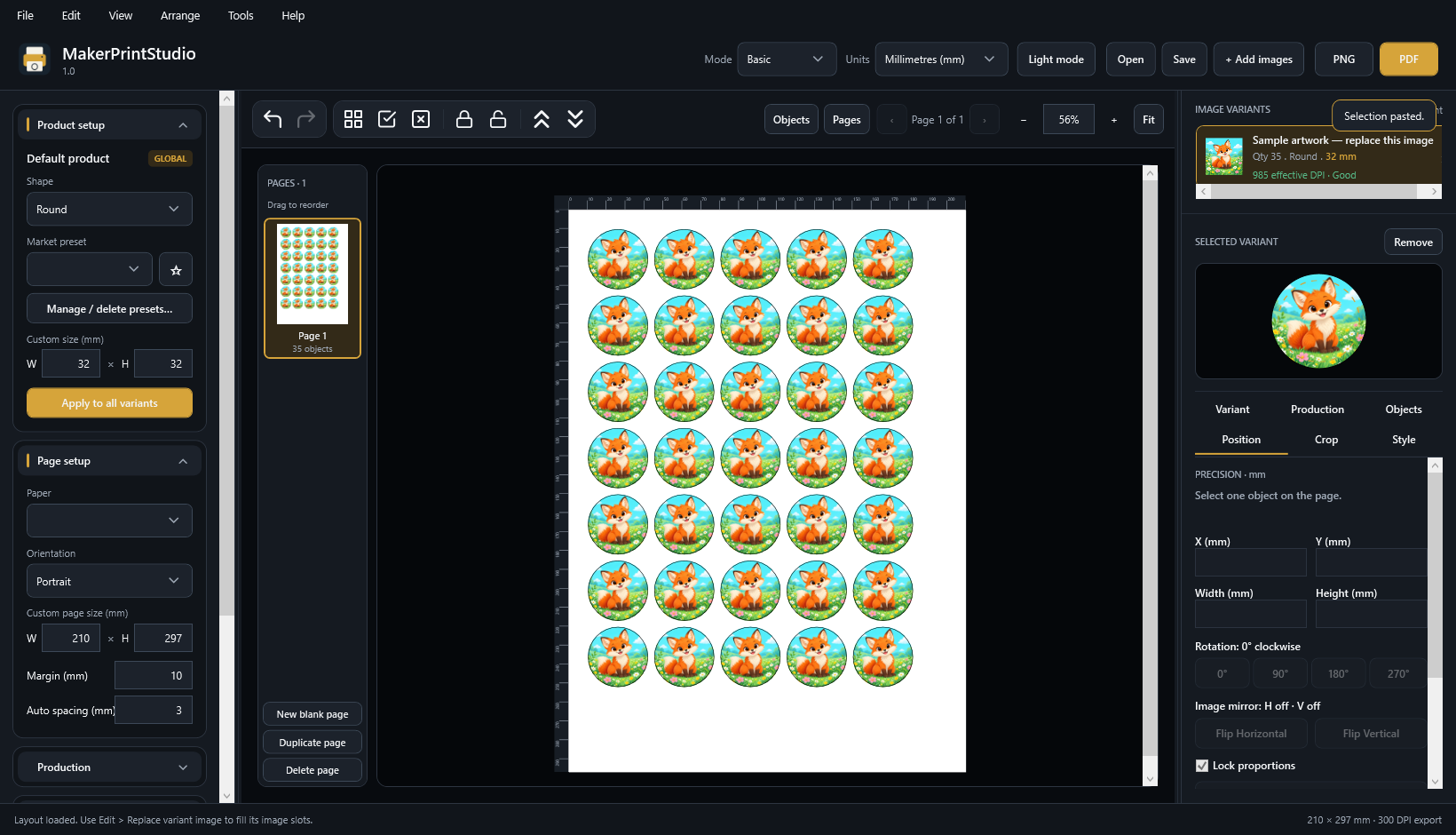Click the Duplicate page button
The height and width of the screenshot is (835, 1456).
[313, 743]
